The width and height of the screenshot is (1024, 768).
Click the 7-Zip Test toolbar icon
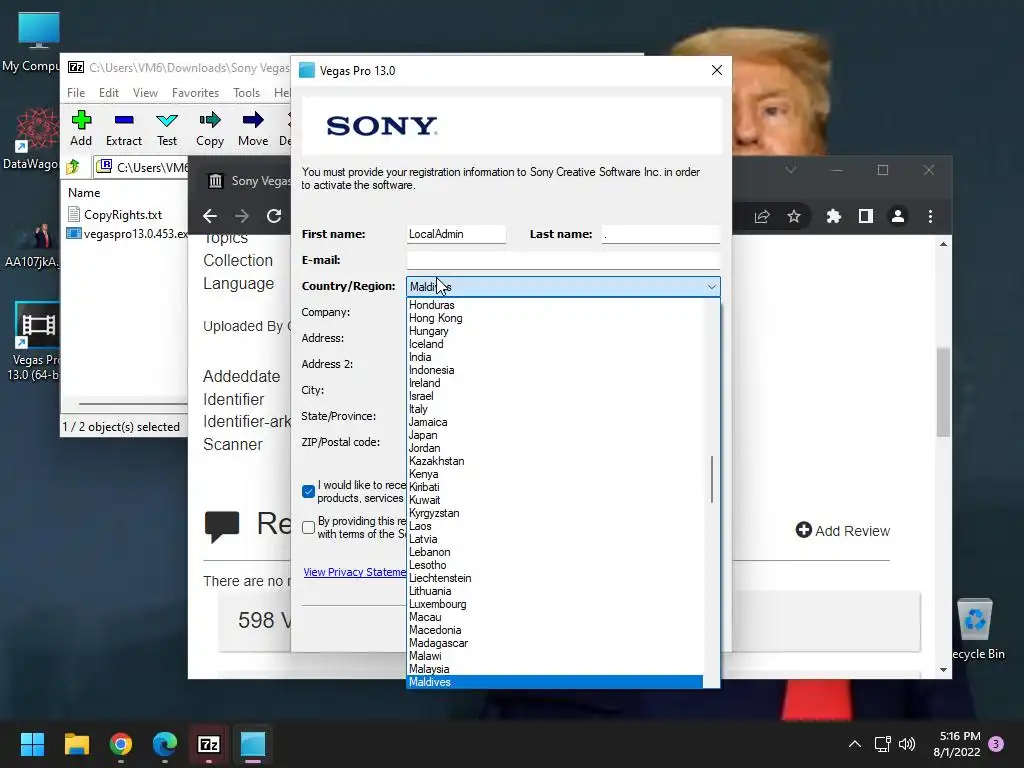pyautogui.click(x=167, y=120)
